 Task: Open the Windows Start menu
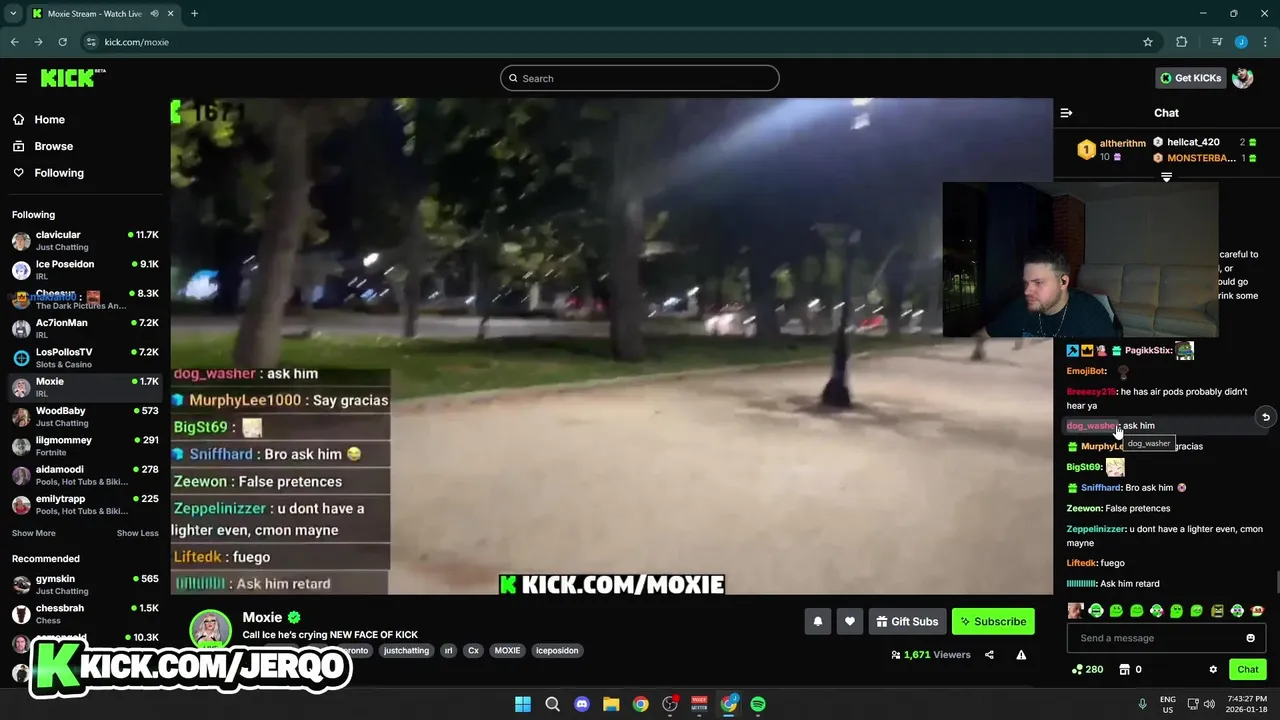(x=523, y=704)
